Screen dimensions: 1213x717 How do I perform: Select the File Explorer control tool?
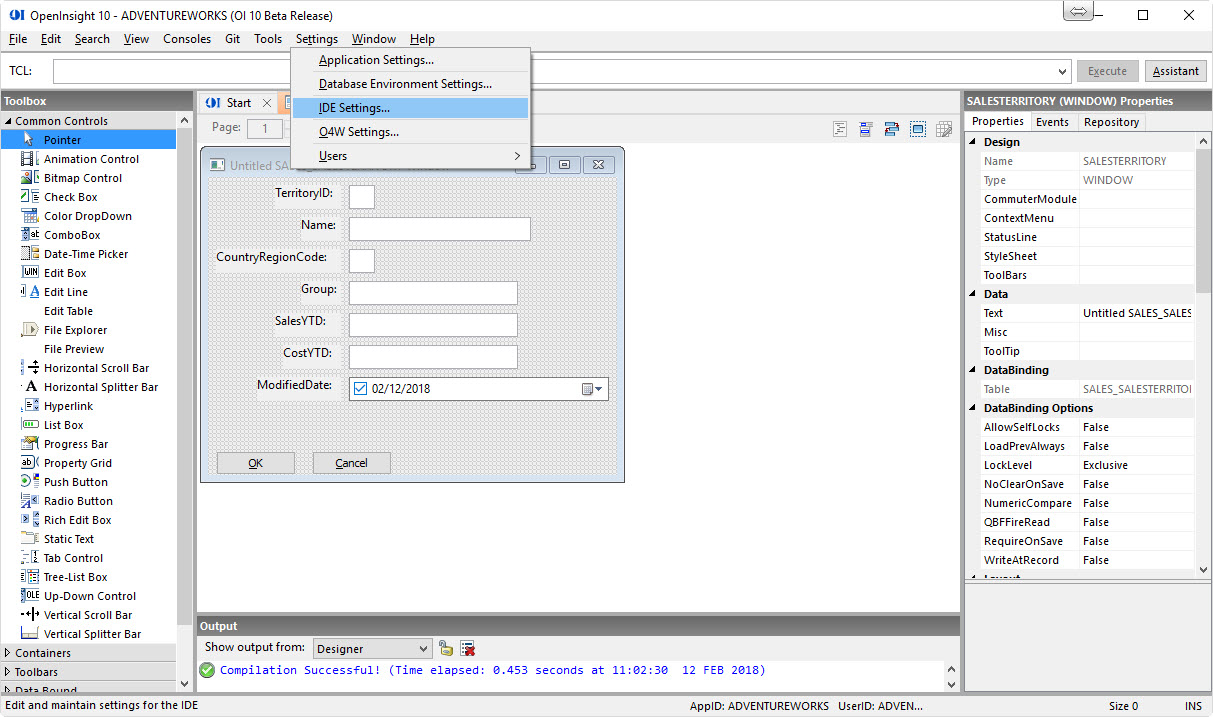coord(88,330)
